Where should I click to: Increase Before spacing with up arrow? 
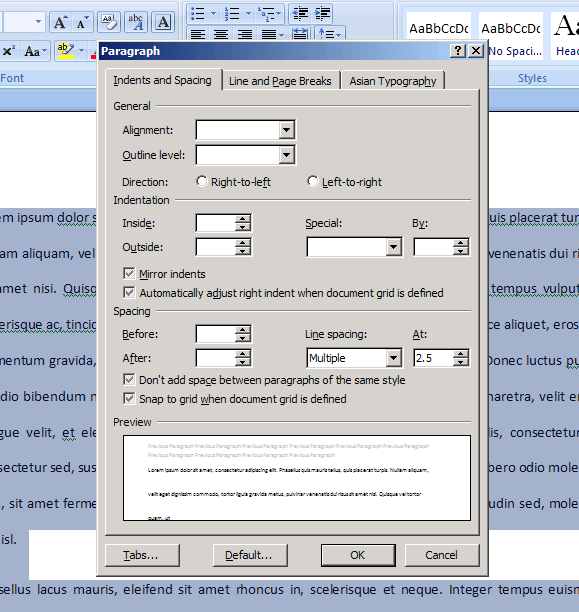pos(243,330)
